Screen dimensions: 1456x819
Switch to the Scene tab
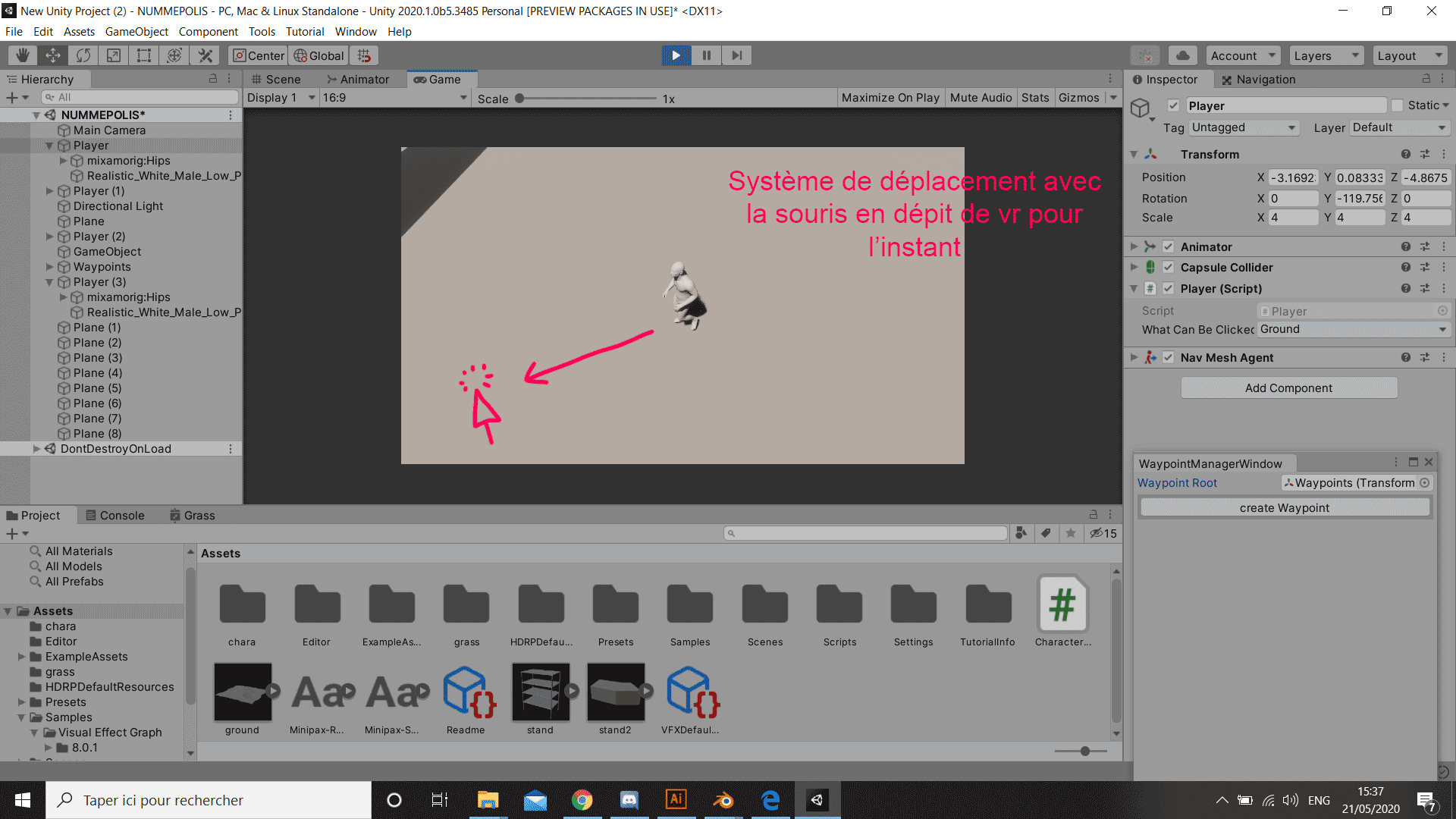[x=277, y=79]
